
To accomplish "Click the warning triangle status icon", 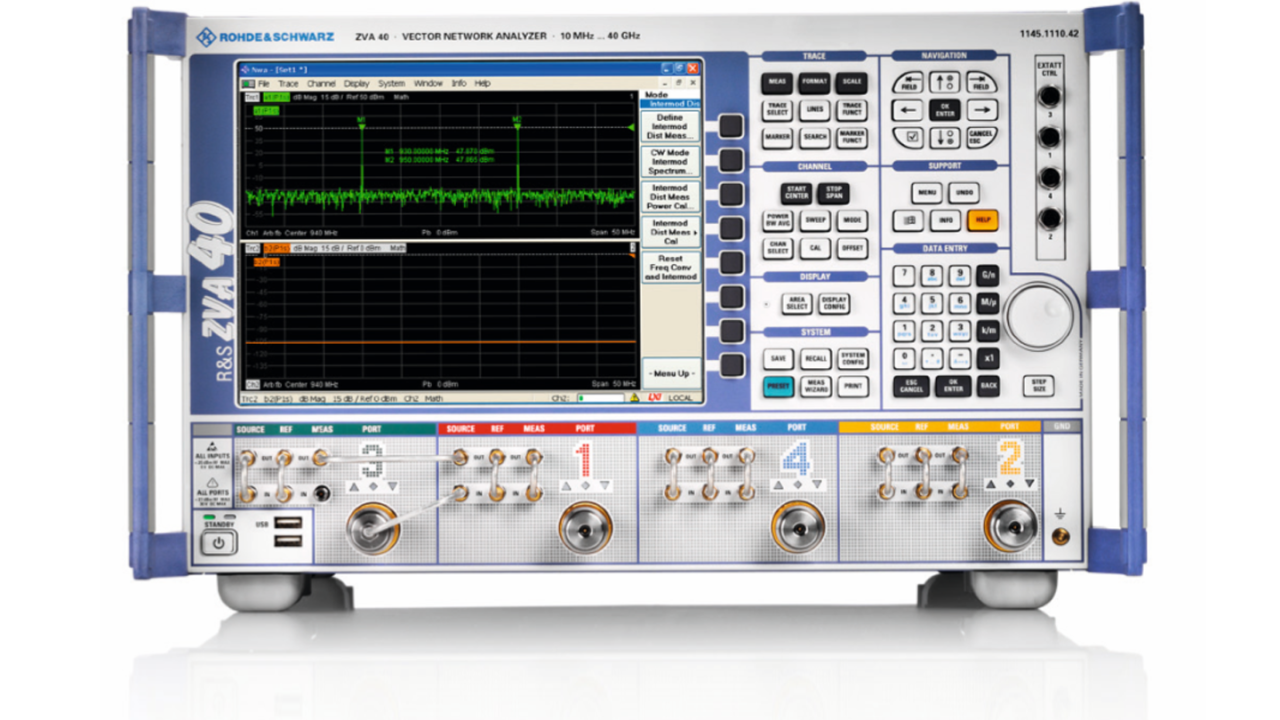I will point(633,398).
